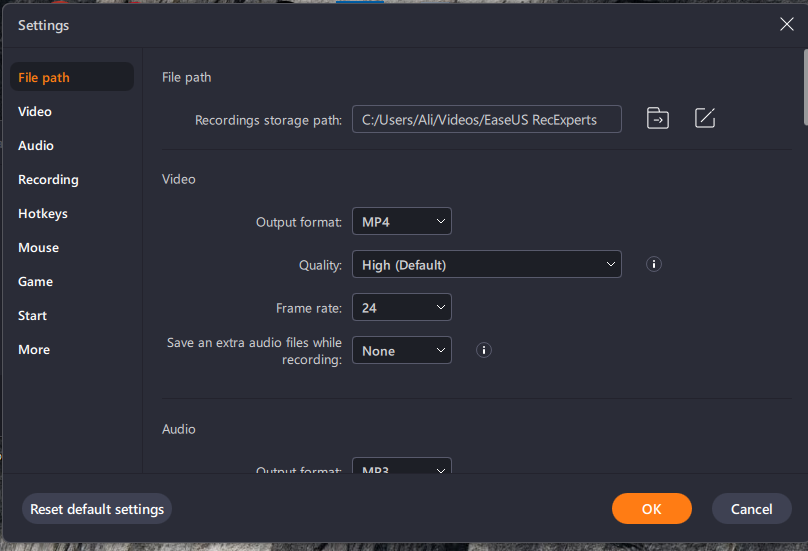Select Audio in the settings sidebar
This screenshot has height=551, width=808.
(x=36, y=146)
